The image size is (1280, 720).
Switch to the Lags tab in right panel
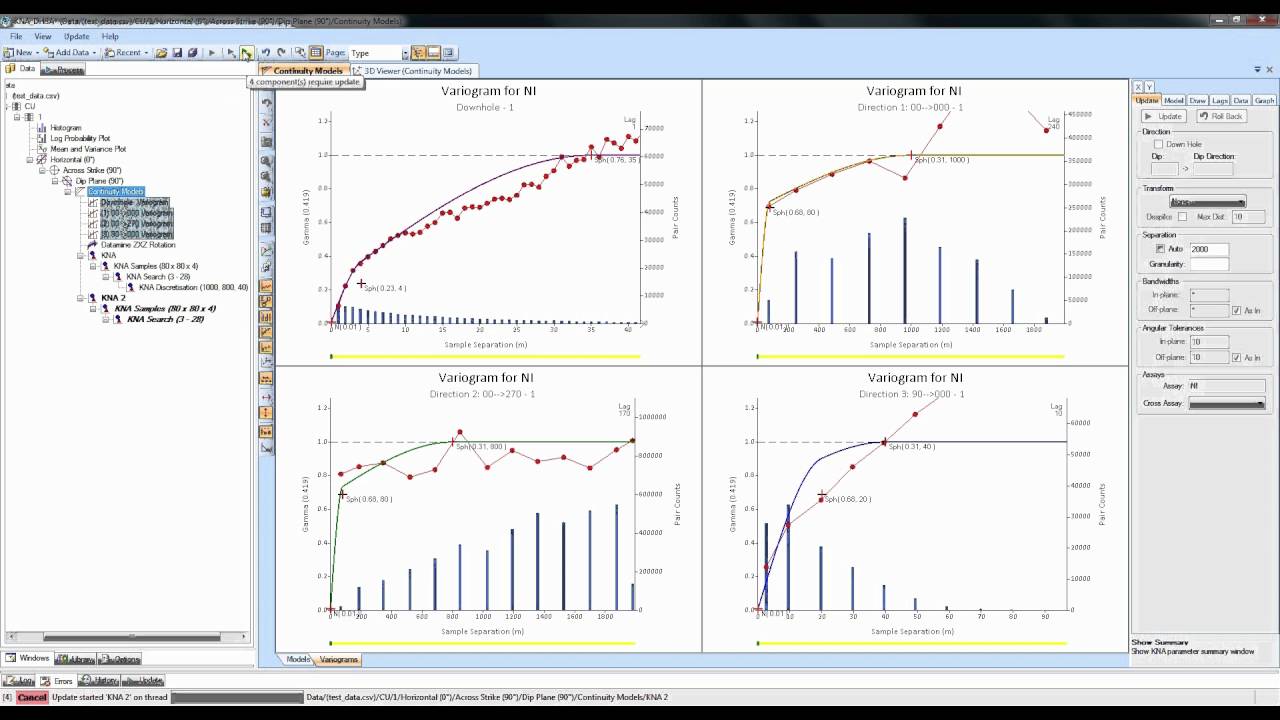[1220, 100]
